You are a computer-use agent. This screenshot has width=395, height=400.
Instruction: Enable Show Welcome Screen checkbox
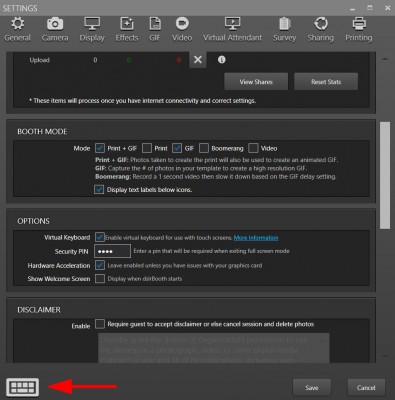(100, 279)
